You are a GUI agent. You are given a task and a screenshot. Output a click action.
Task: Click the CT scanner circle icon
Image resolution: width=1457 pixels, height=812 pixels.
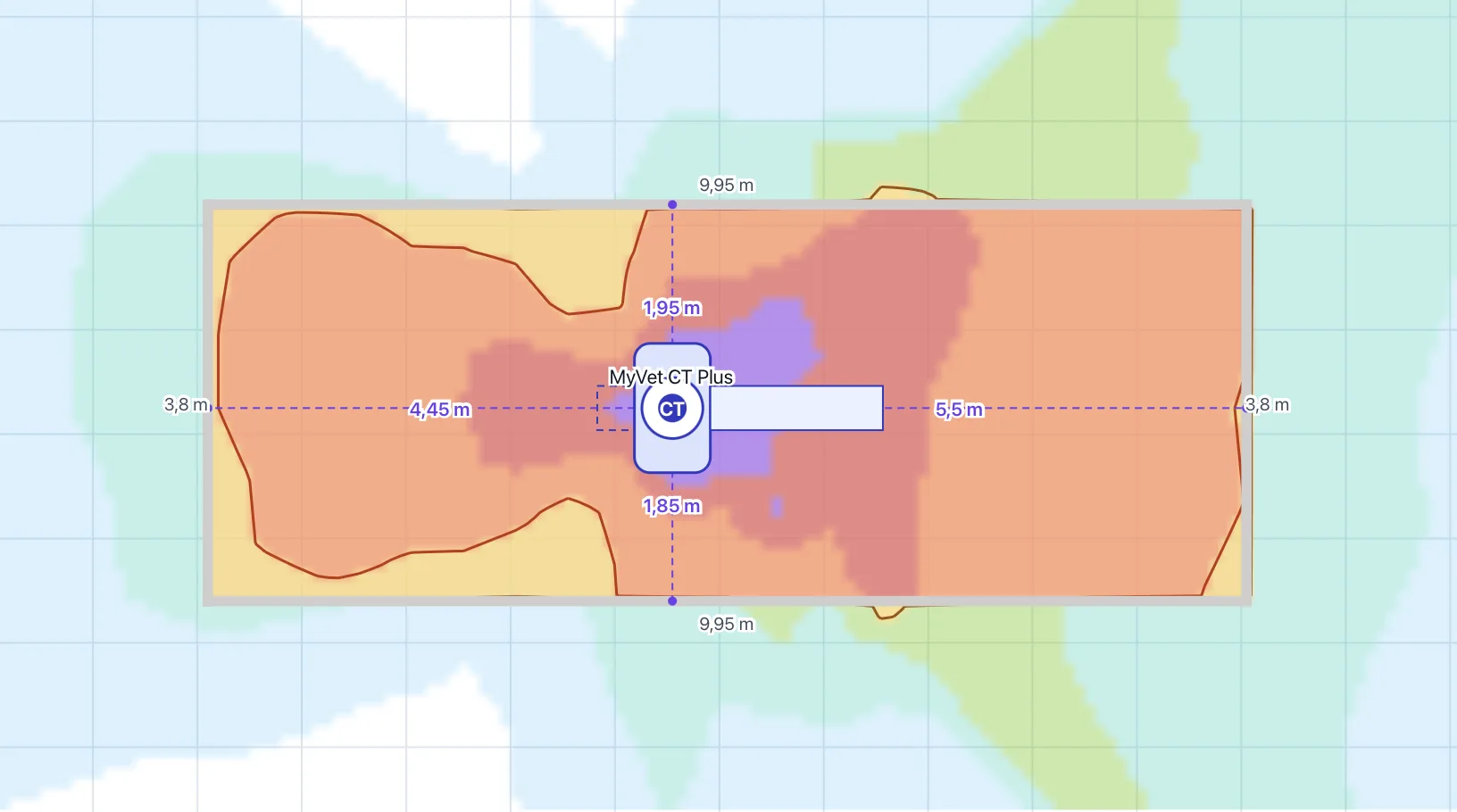pos(672,409)
